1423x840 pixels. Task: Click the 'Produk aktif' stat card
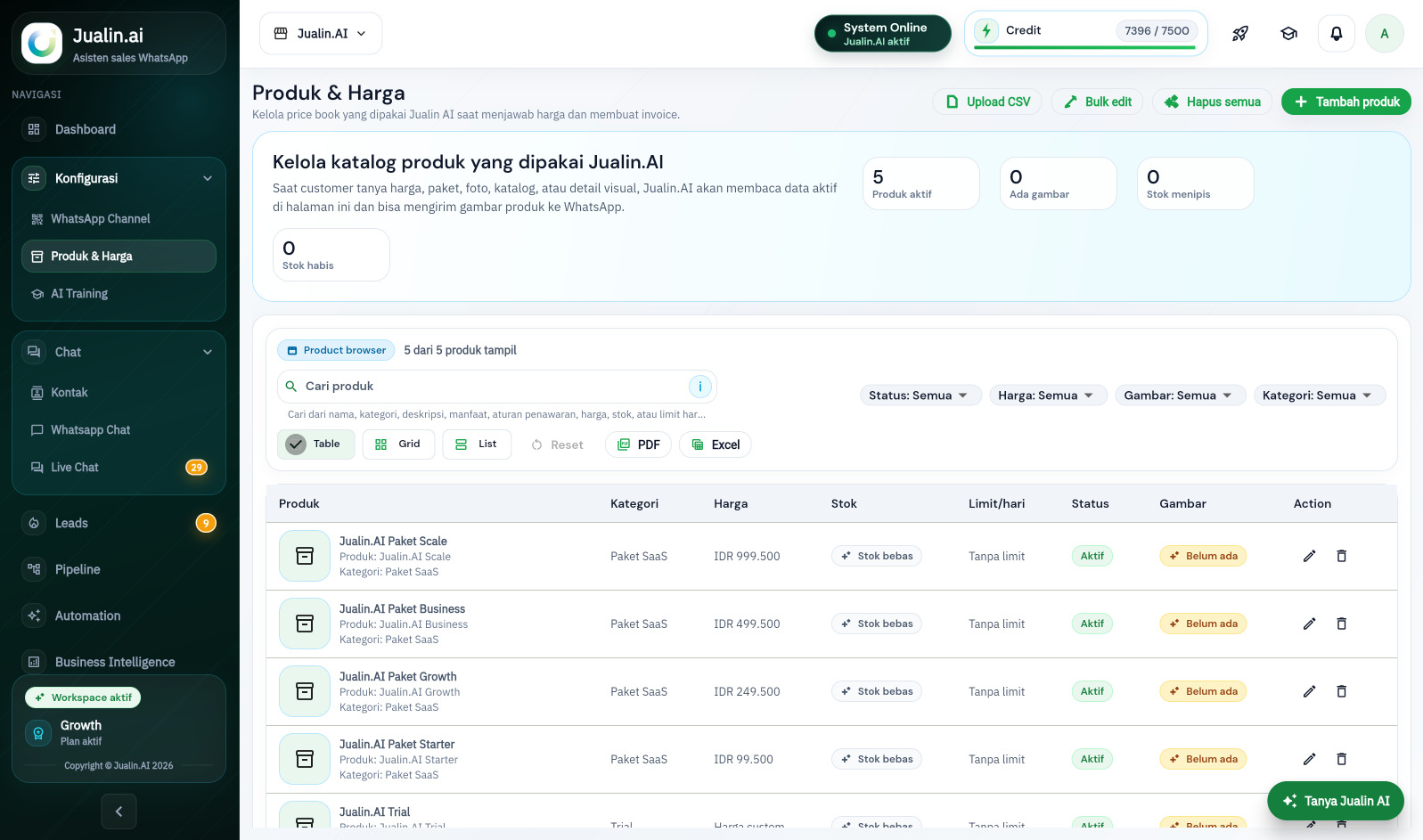[x=921, y=183]
